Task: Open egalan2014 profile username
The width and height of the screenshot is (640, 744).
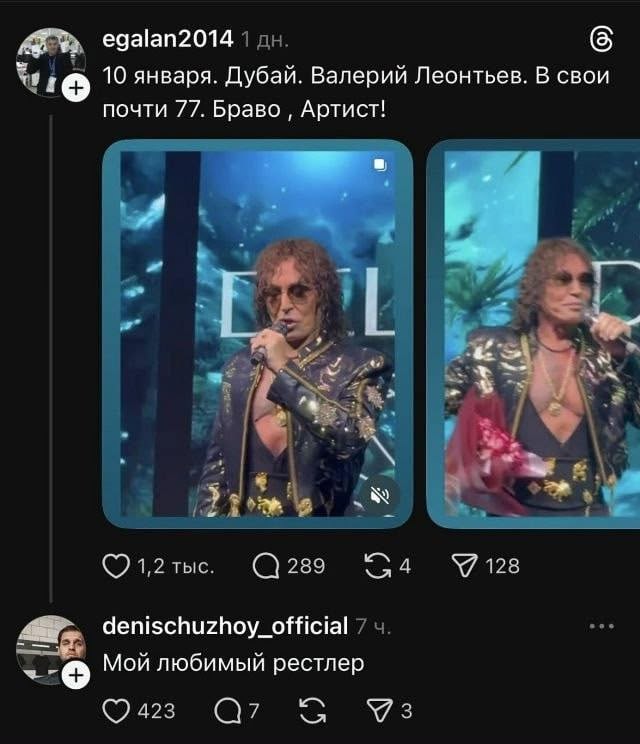Action: pyautogui.click(x=168, y=40)
